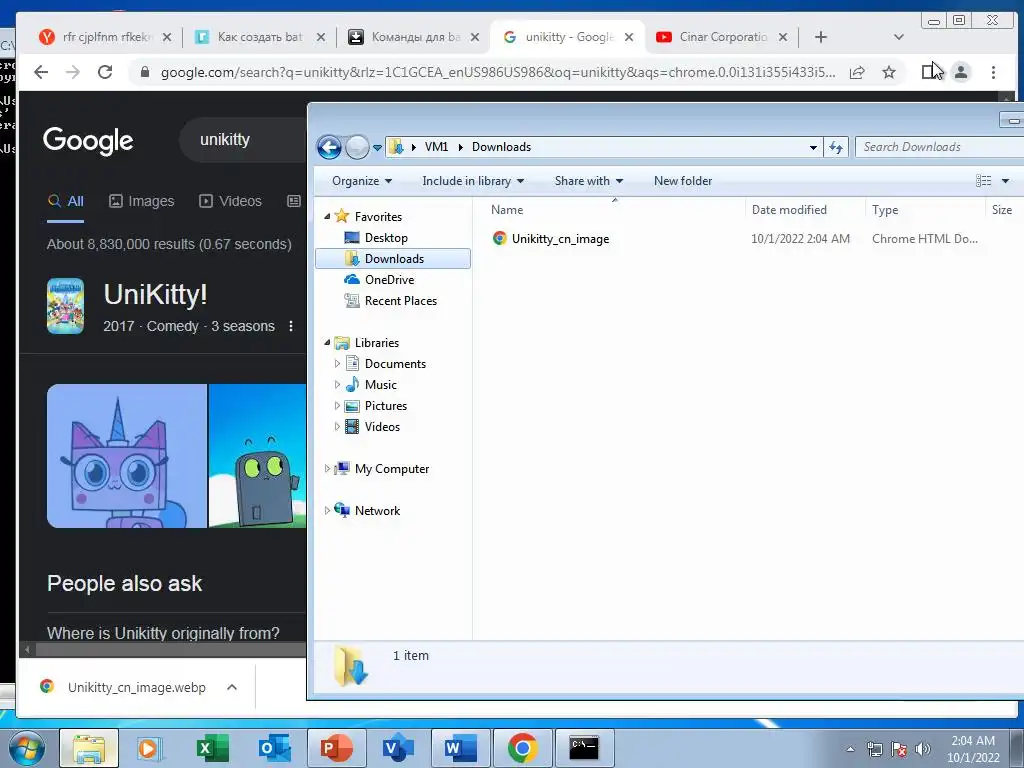Open Chrome profile avatar

click(961, 72)
